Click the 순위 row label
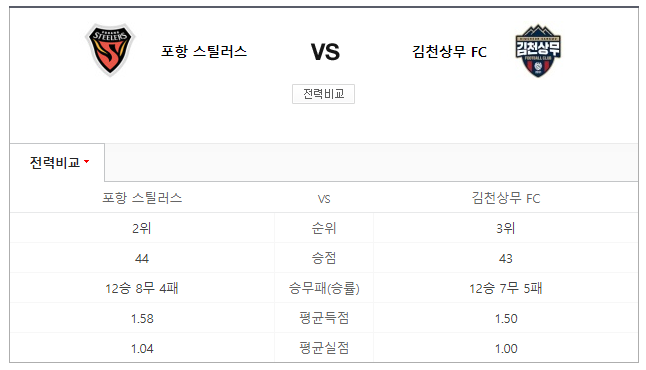 click(324, 228)
